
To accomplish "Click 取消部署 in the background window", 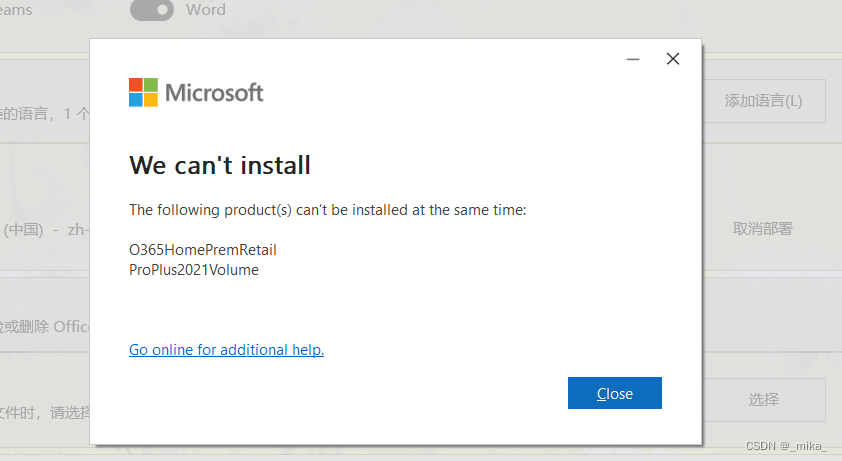I will [763, 228].
